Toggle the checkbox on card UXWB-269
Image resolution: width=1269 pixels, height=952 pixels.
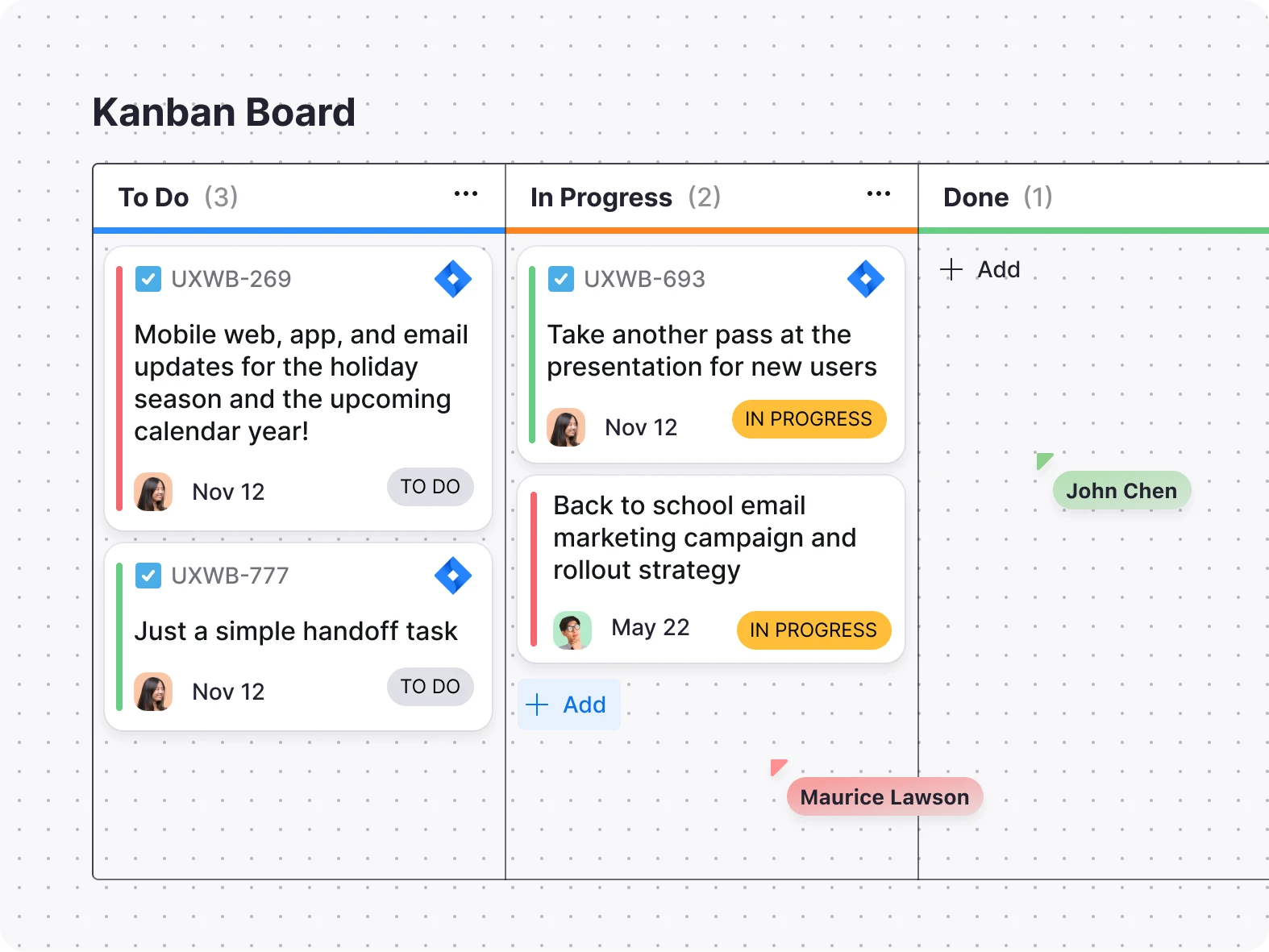point(148,279)
